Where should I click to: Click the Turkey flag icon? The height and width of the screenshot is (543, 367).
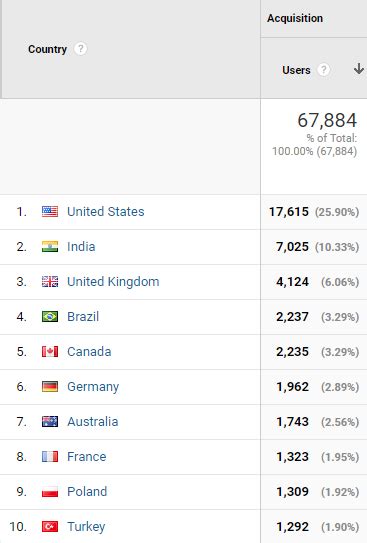(x=50, y=526)
